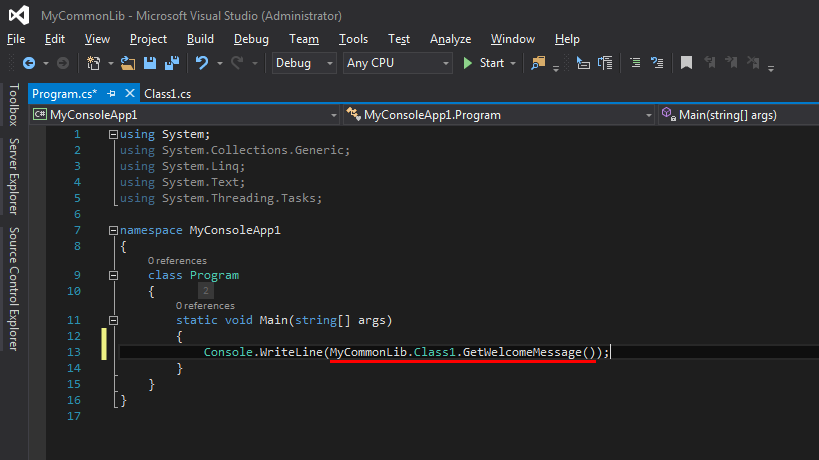
Task: Switch to the Class1.cs tab
Action: tap(167, 93)
